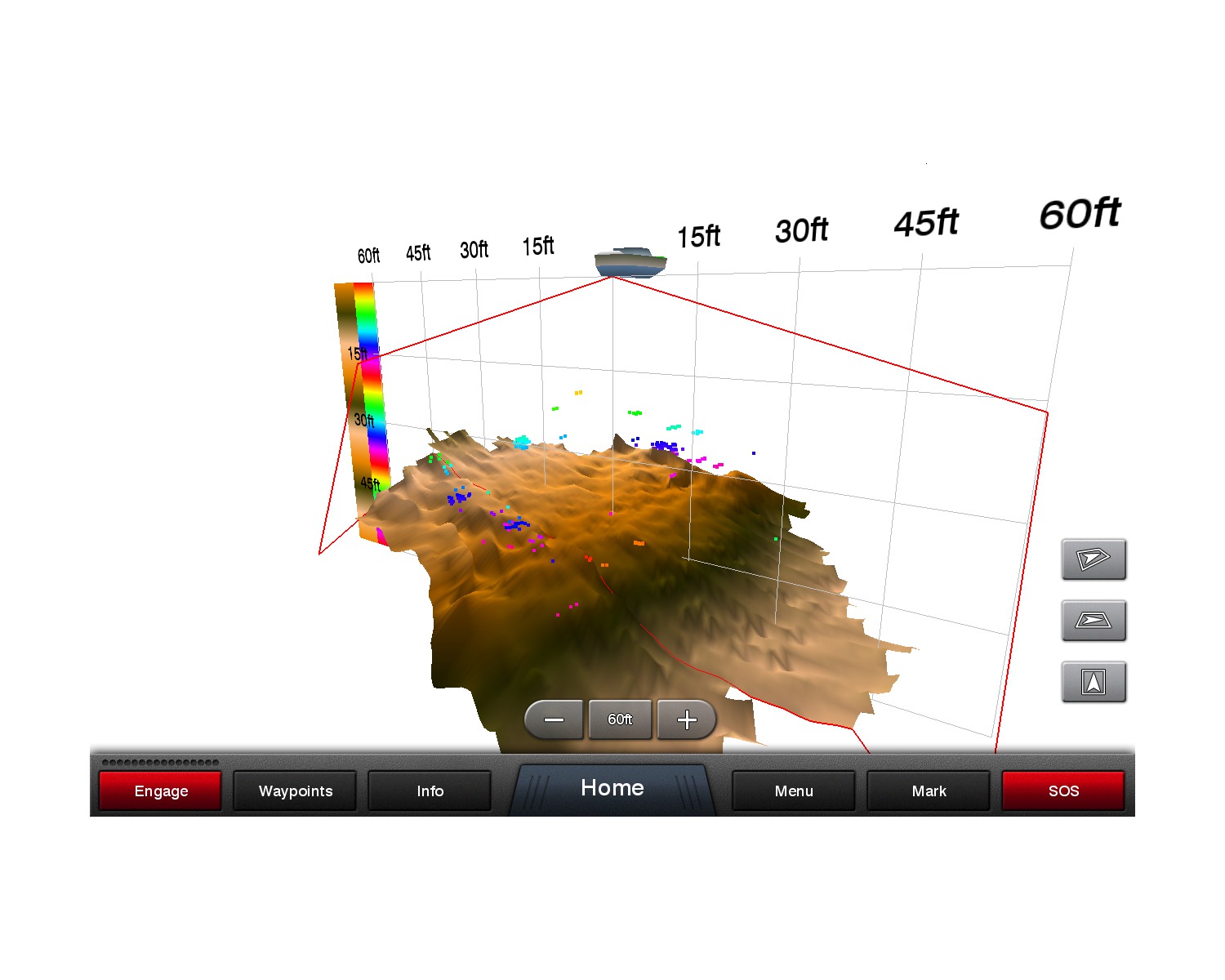Zoom out with the minus button
The height and width of the screenshot is (980, 1225).
click(x=555, y=719)
